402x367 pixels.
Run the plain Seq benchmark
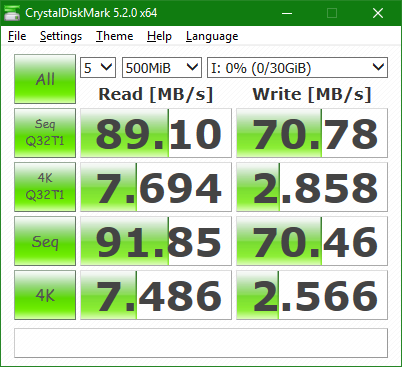click(45, 241)
